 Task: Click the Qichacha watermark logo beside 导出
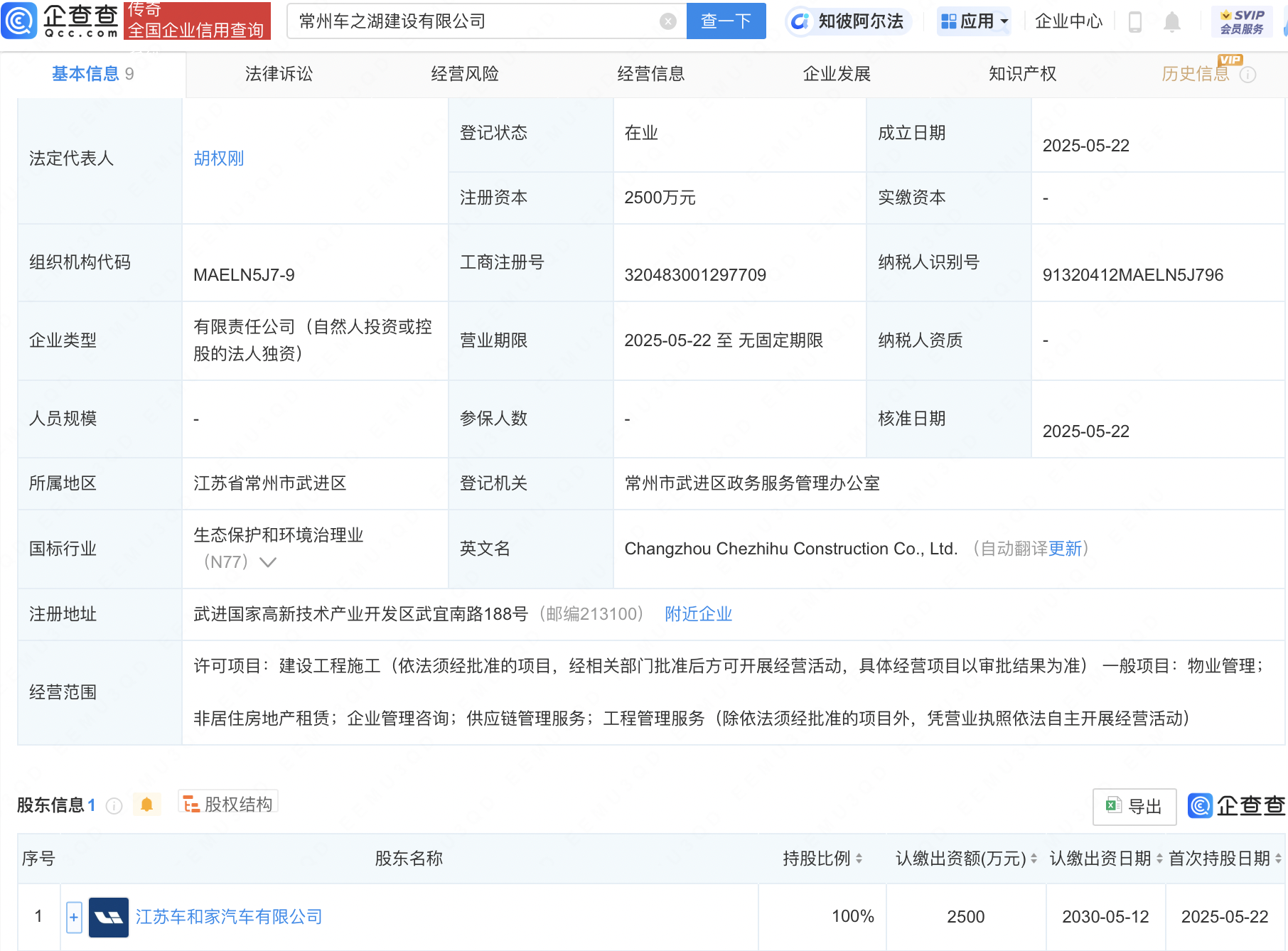click(1236, 805)
